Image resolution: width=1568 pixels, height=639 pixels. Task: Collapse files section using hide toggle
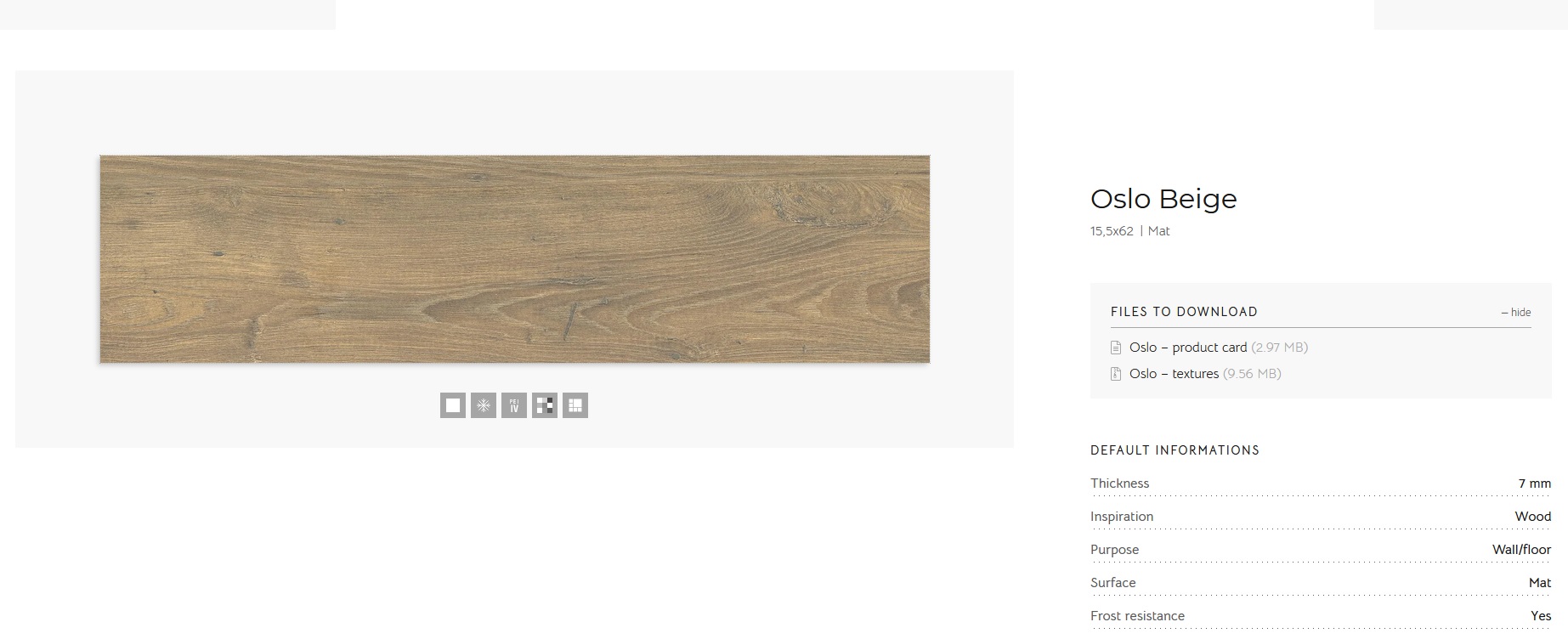click(x=1515, y=313)
